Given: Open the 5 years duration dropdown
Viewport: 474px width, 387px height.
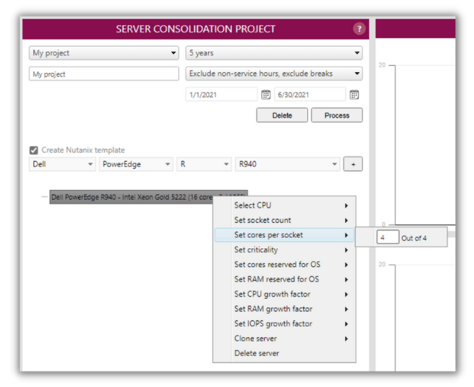Looking at the screenshot, I should (x=274, y=53).
